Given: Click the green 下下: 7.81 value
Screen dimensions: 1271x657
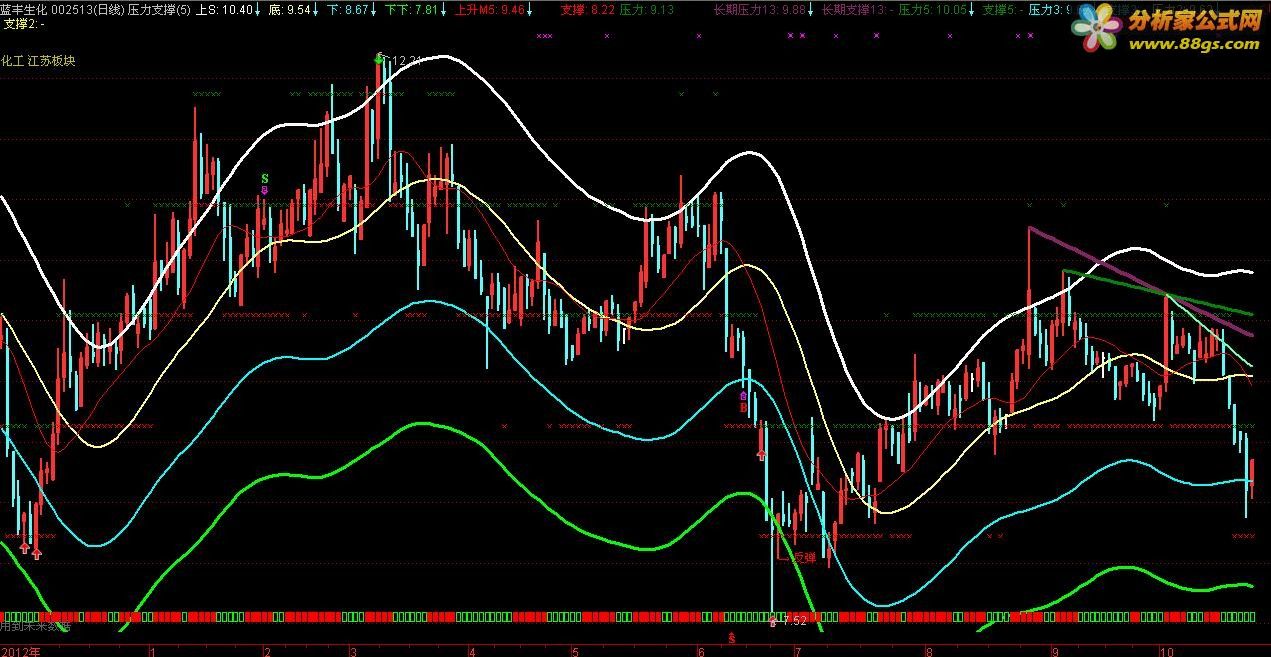Looking at the screenshot, I should coord(412,9).
